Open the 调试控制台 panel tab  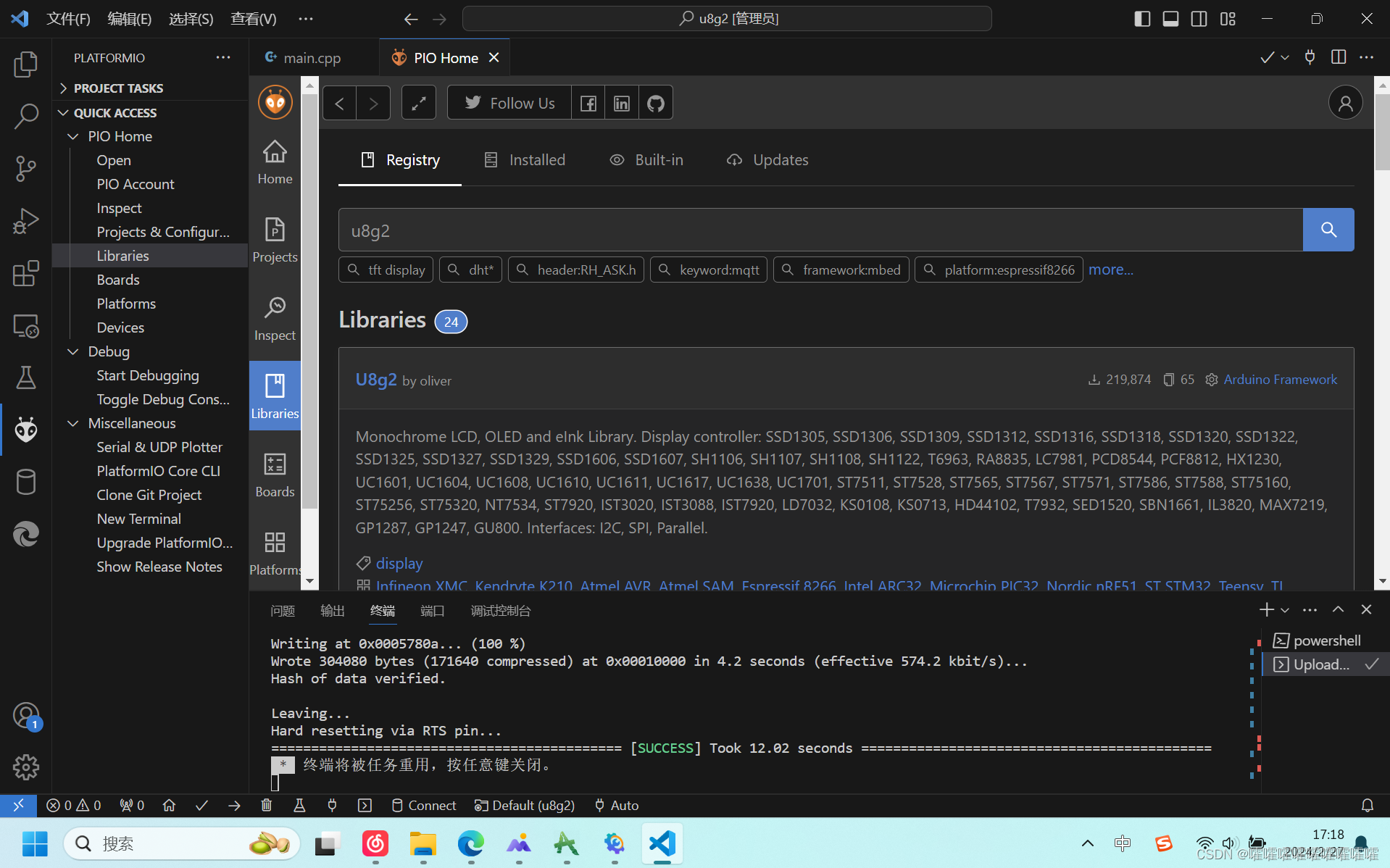click(500, 611)
